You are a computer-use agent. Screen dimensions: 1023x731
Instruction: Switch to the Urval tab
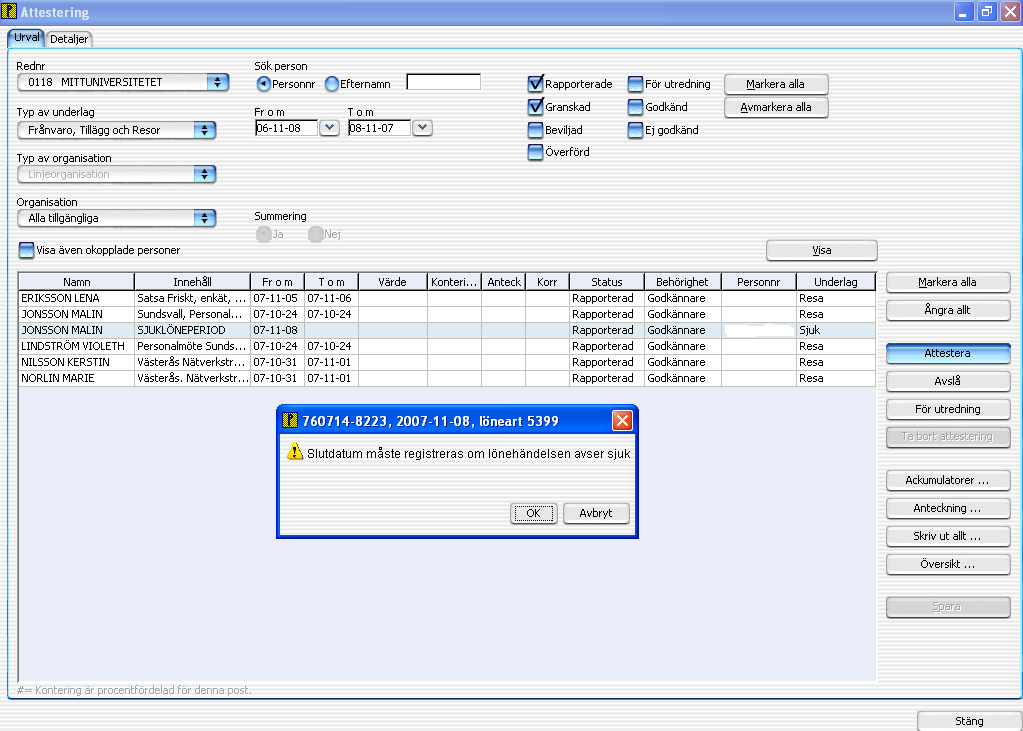(x=27, y=38)
